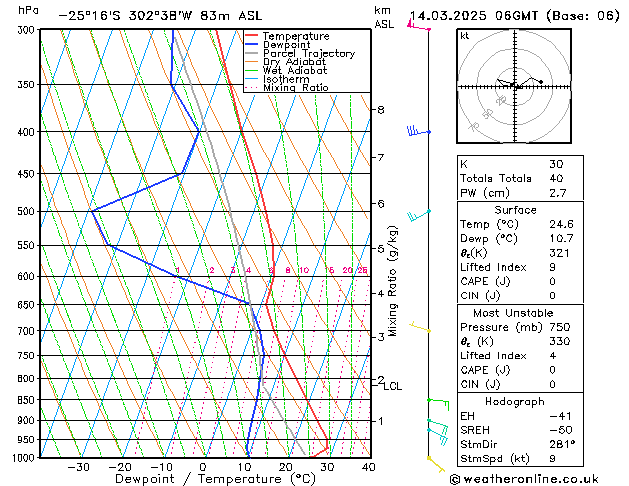Click the 'kt' label in hodograph

465,36
